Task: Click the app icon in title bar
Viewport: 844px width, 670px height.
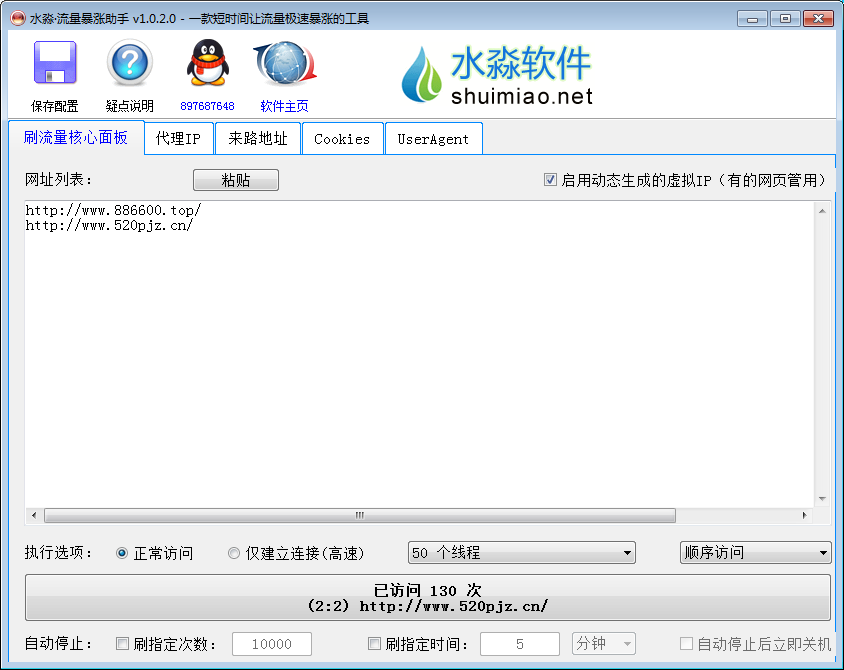Action: pyautogui.click(x=18, y=19)
